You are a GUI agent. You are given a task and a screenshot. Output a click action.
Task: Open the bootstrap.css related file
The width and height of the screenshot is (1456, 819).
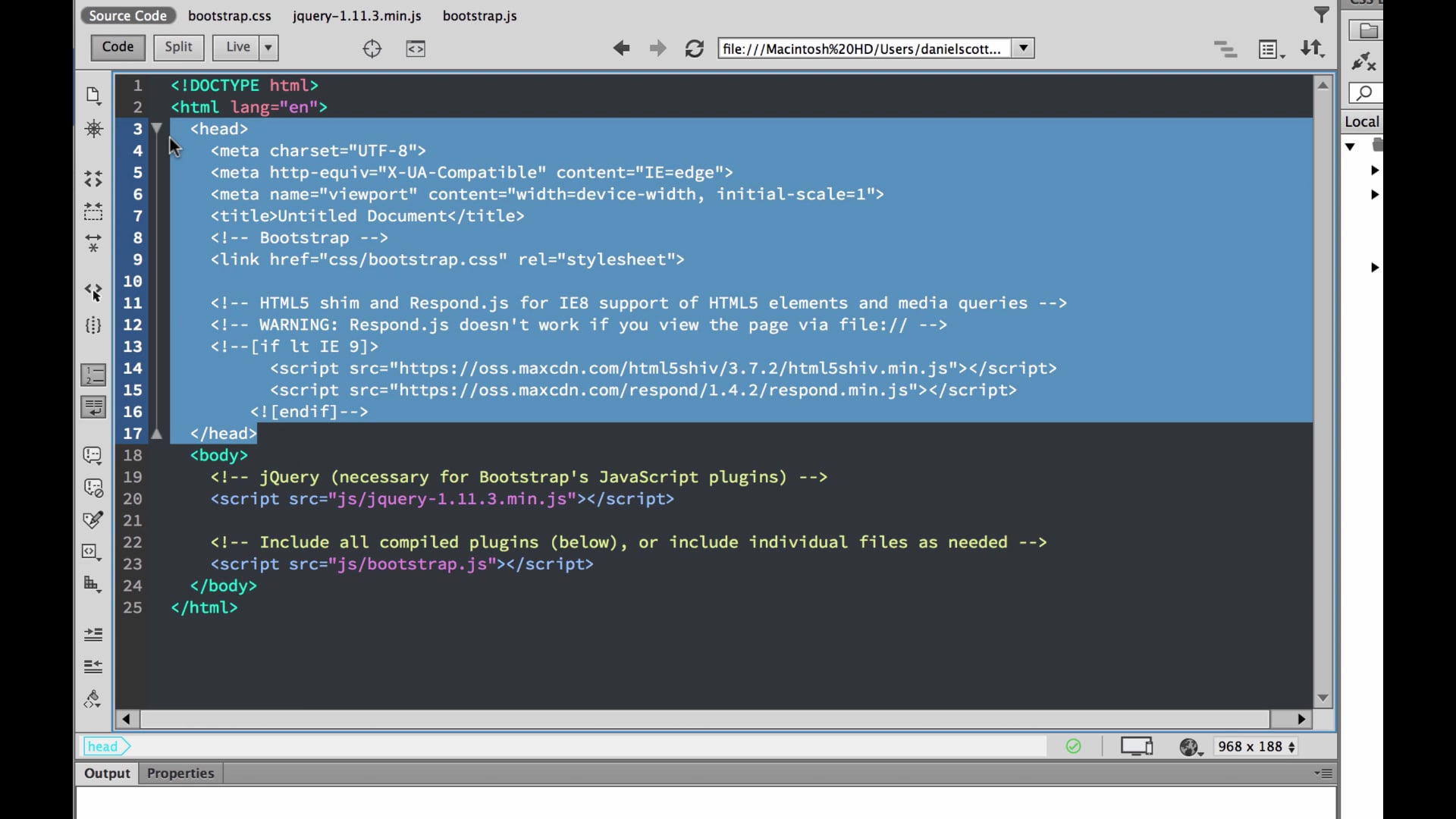(x=230, y=15)
